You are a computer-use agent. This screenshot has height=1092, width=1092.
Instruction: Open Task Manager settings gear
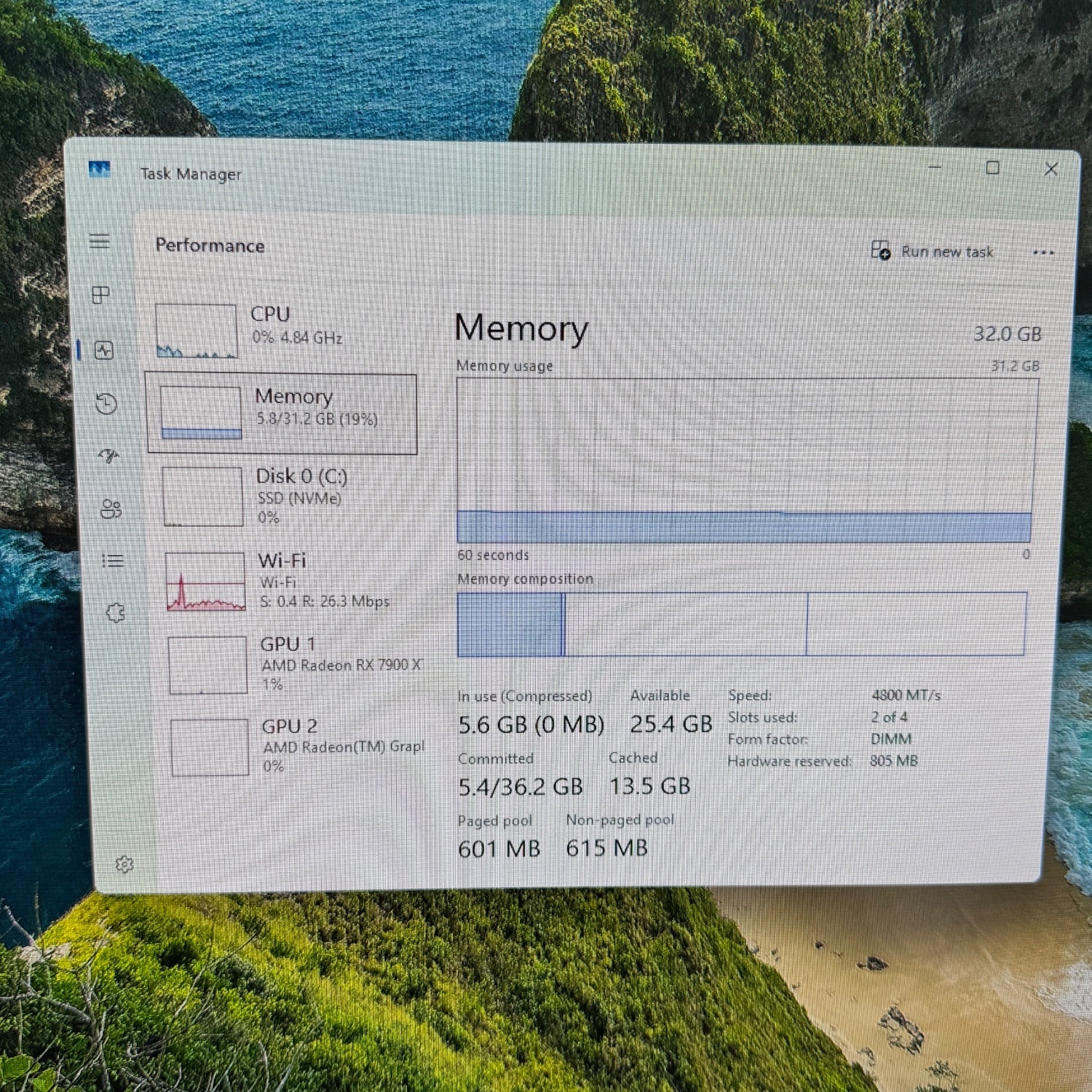(x=124, y=864)
